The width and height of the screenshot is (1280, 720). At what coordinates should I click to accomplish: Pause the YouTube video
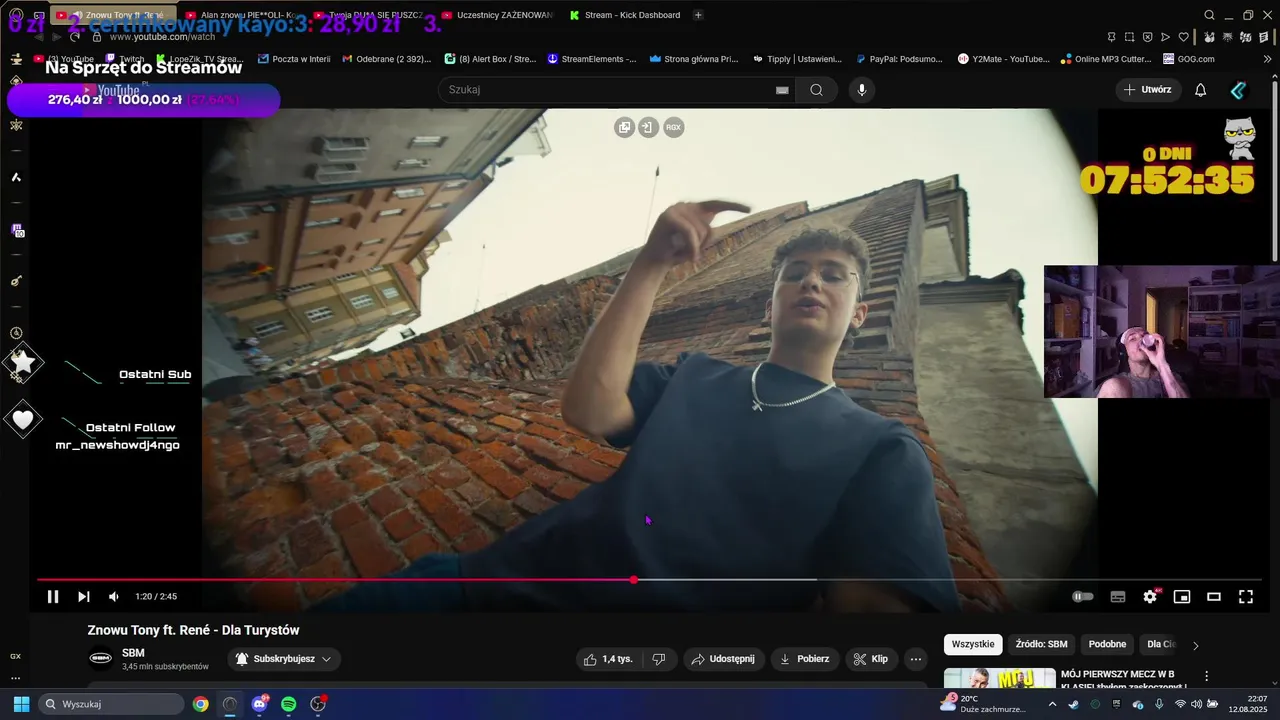click(x=53, y=597)
